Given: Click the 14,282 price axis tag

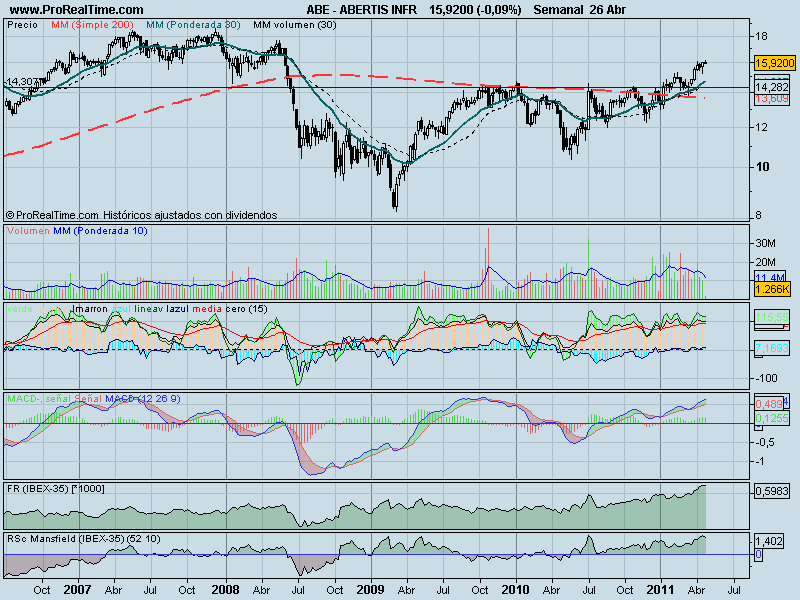Looking at the screenshot, I should pos(772,87).
